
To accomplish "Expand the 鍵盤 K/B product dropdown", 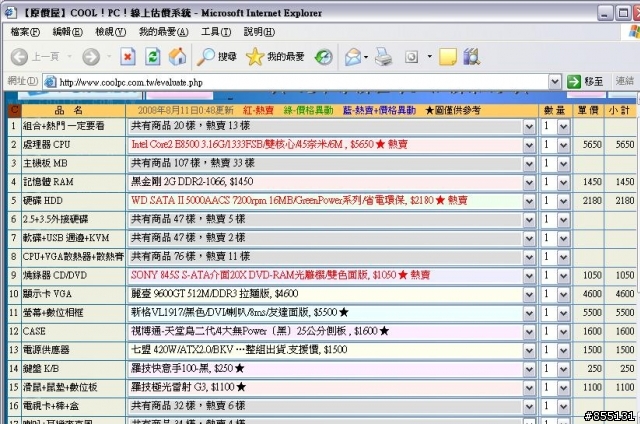I will click(x=529, y=369).
